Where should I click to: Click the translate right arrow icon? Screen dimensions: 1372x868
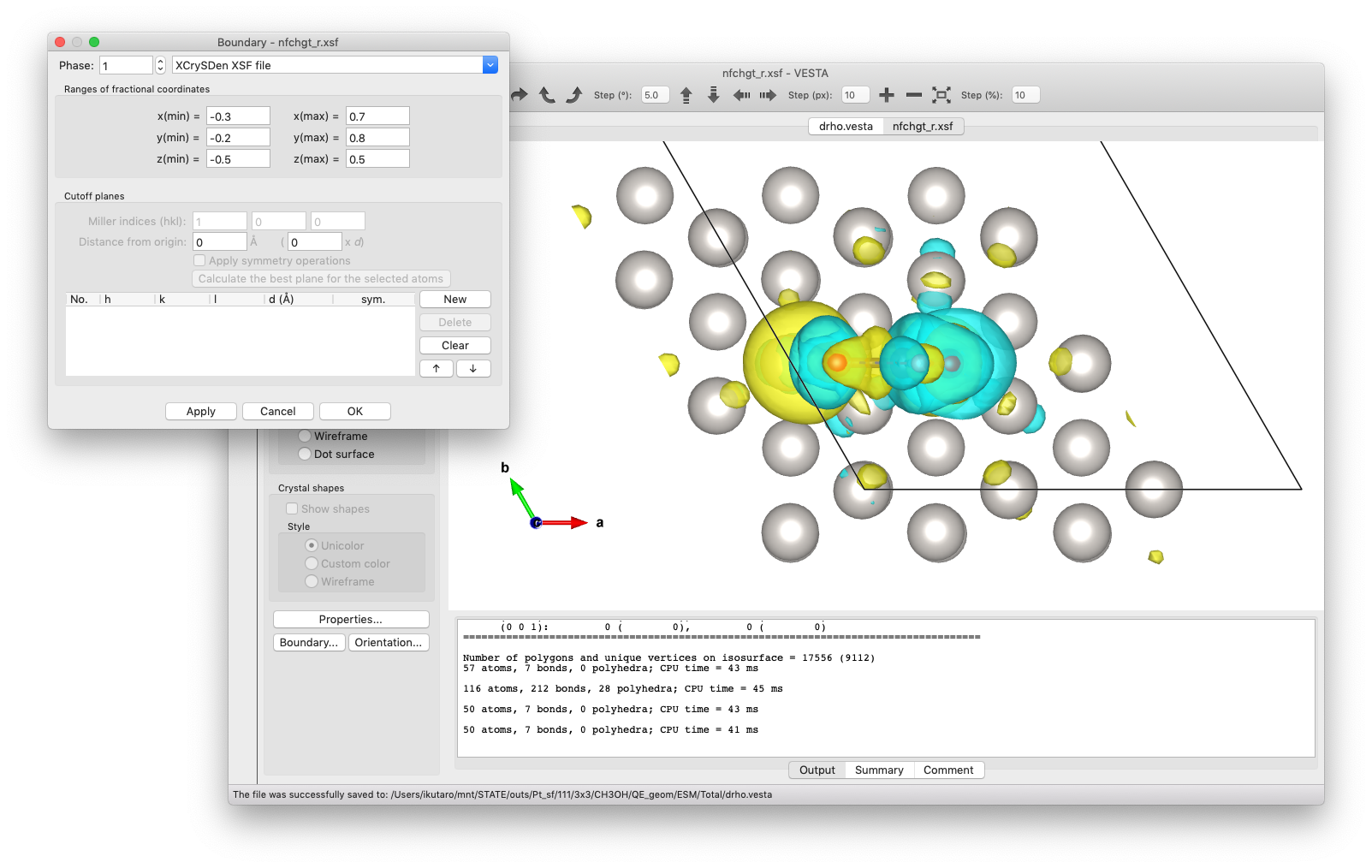click(768, 95)
